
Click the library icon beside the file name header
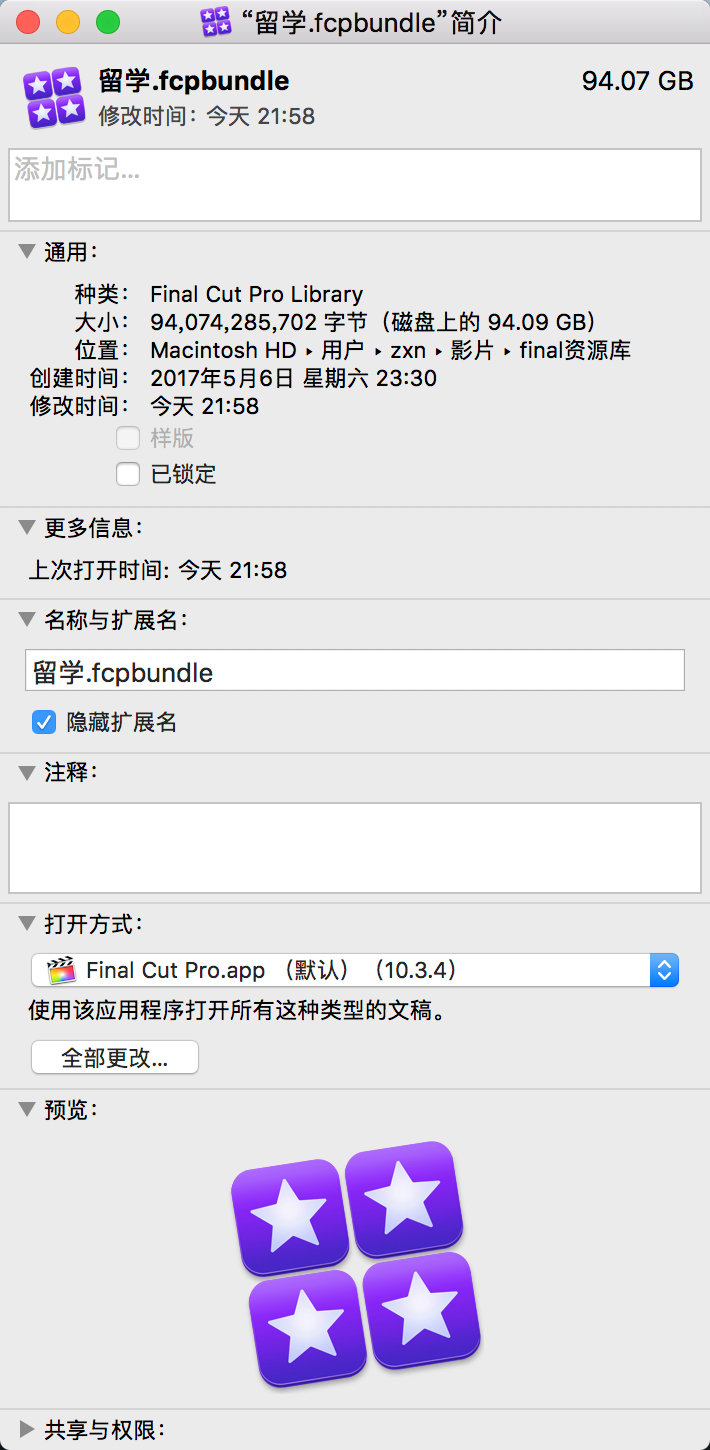click(x=54, y=97)
